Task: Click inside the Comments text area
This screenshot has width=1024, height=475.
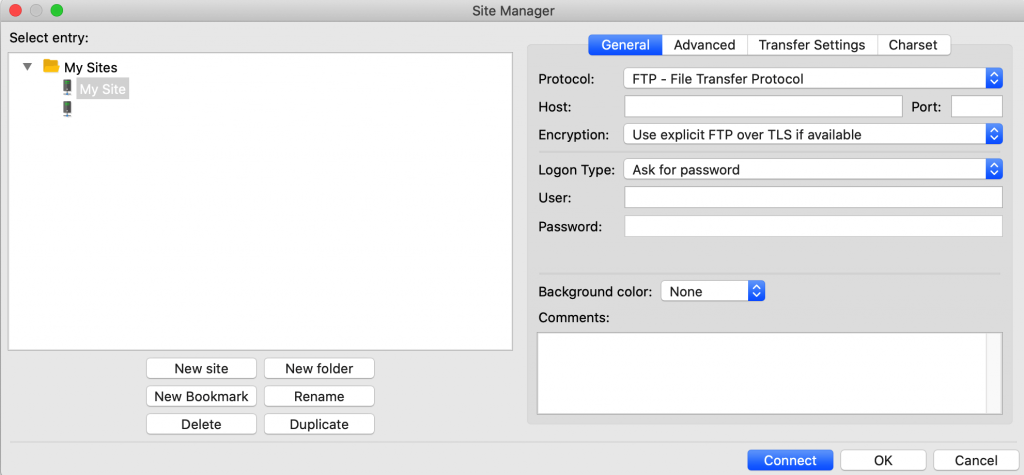Action: (762, 372)
